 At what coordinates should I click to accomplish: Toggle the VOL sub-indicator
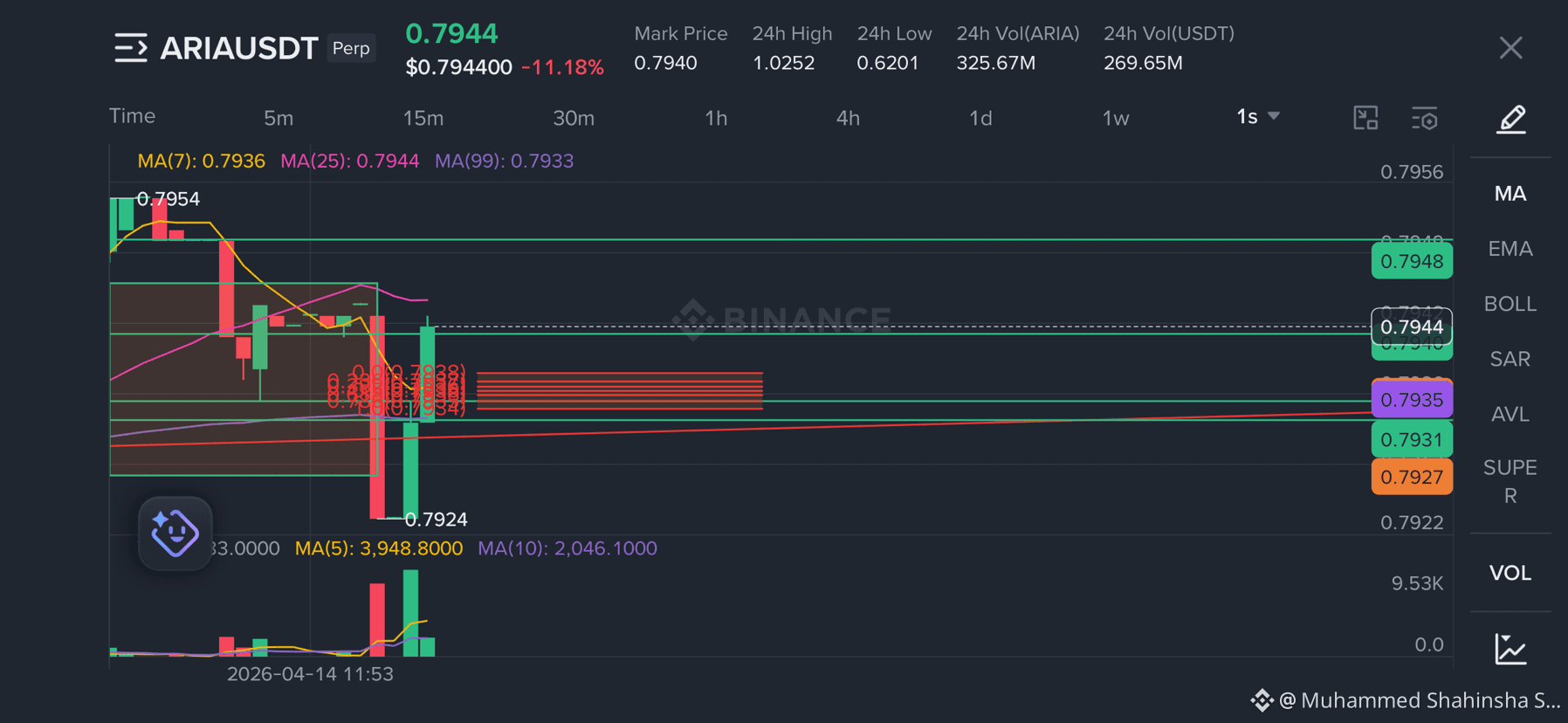1510,573
